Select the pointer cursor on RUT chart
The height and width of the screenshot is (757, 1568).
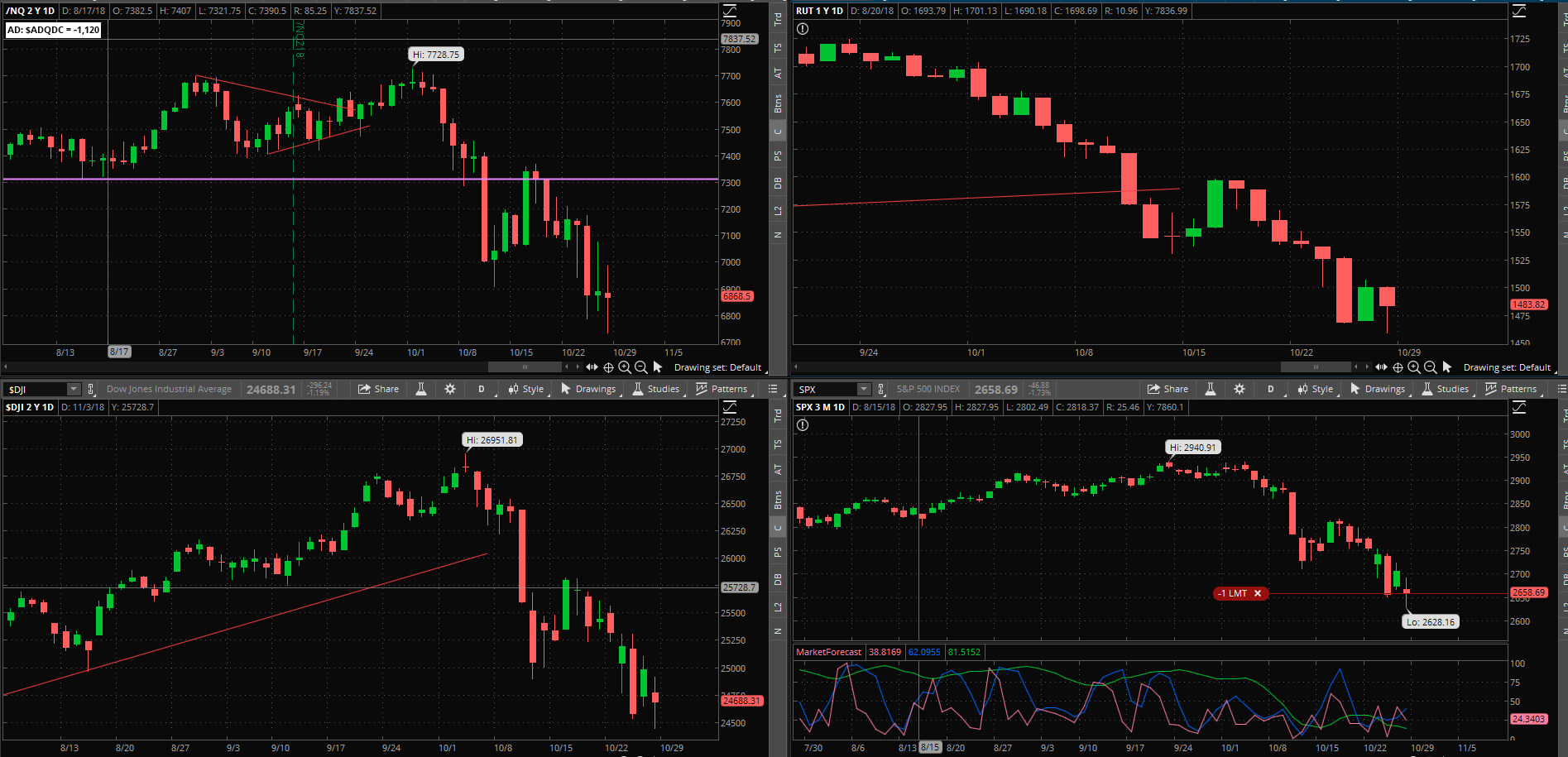click(x=1447, y=367)
